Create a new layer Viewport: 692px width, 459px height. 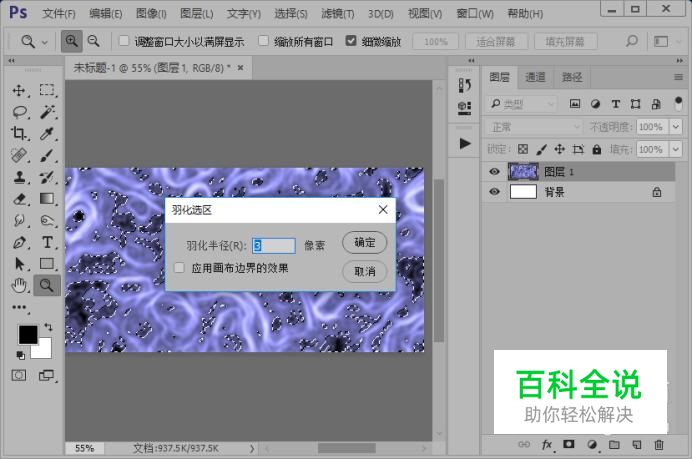637,444
